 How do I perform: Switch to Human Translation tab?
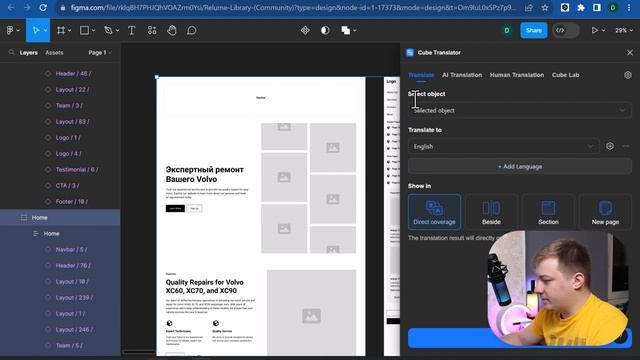[x=517, y=75]
